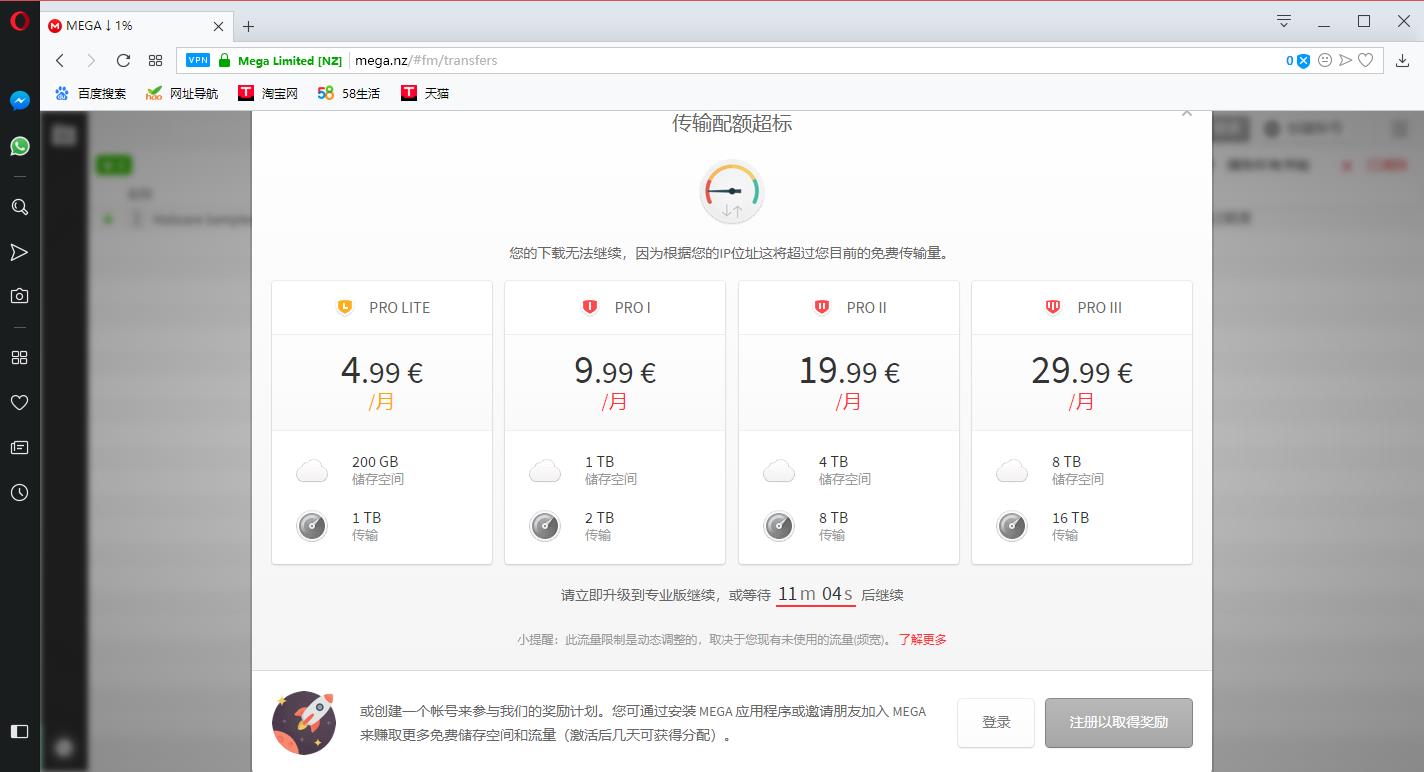Click the send arrow icon in the address bar
The height and width of the screenshot is (772, 1424).
1345,60
